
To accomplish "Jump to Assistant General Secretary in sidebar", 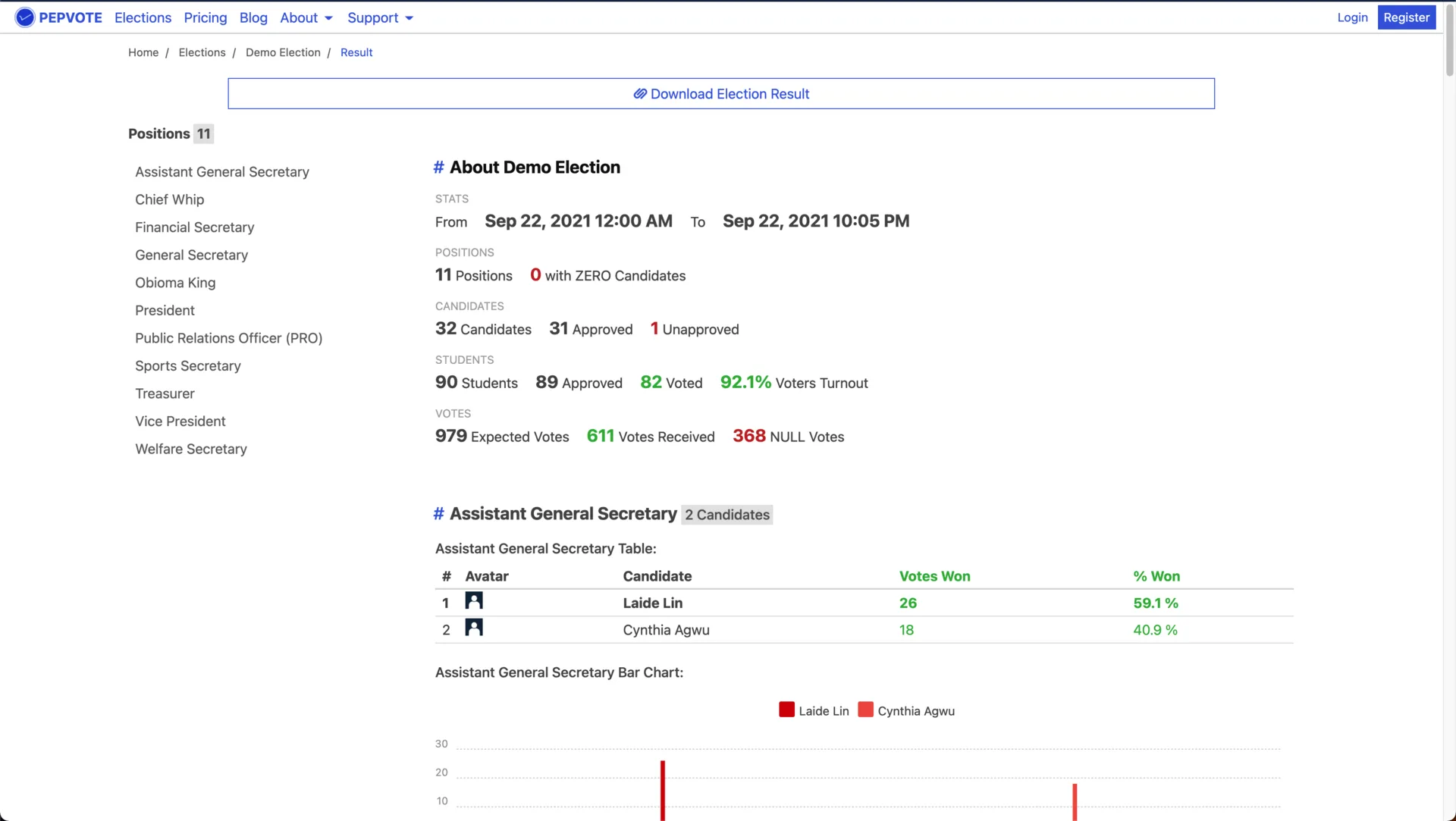I will click(222, 172).
